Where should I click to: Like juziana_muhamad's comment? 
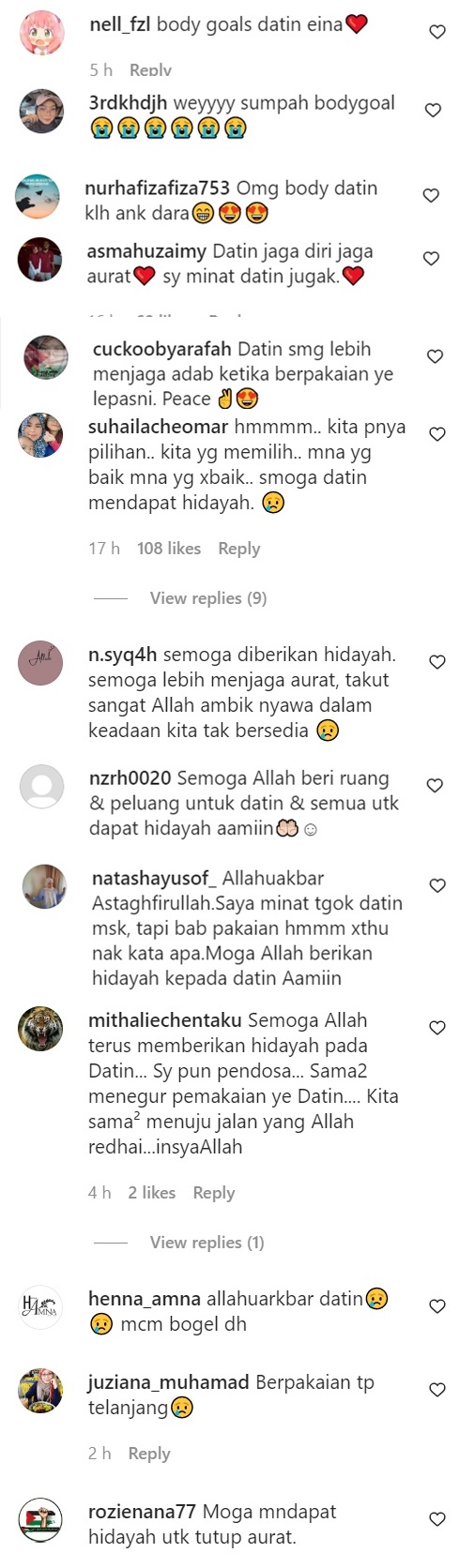tap(437, 1389)
